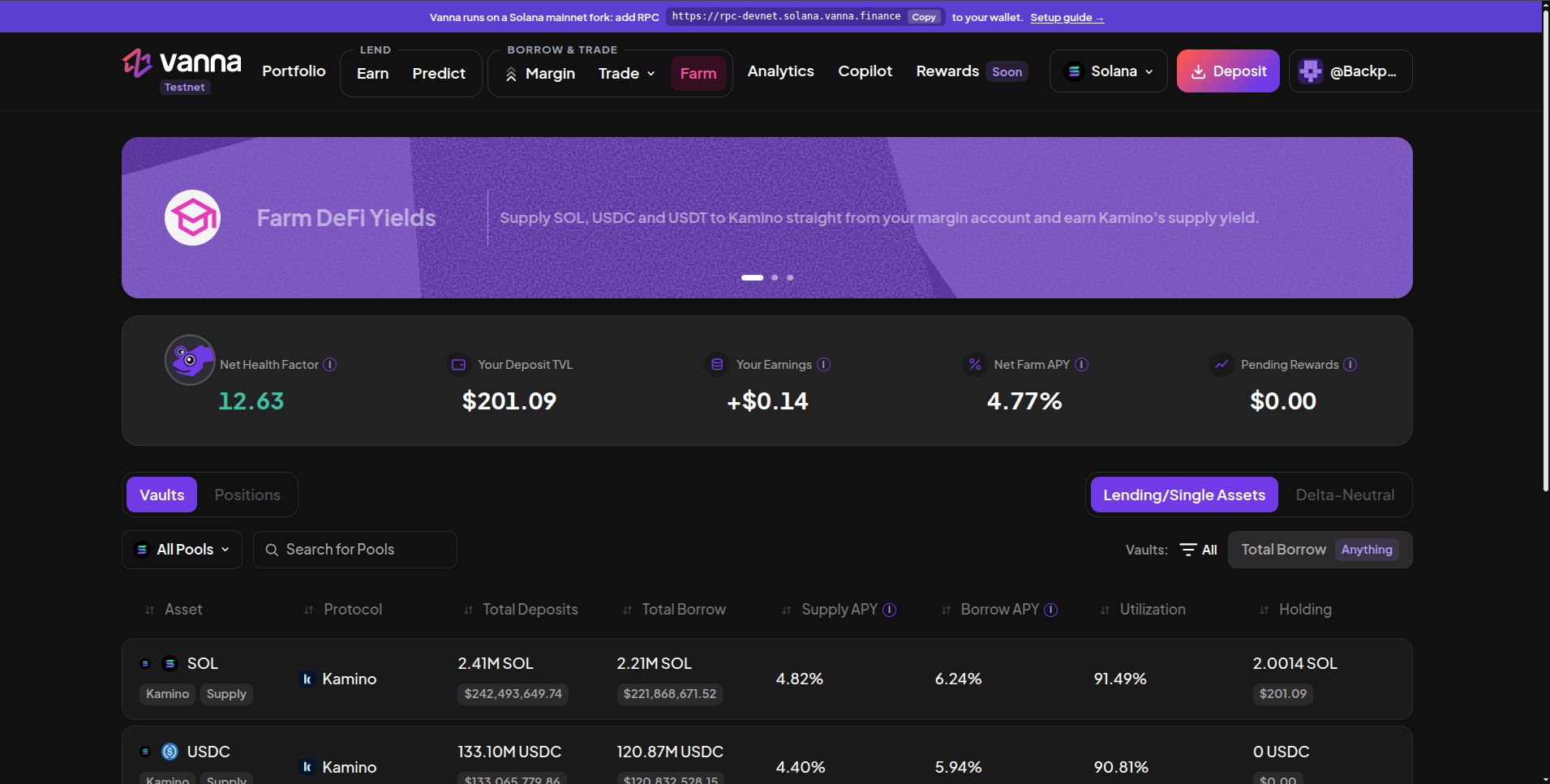Open the Rewards page
1550x784 pixels.
click(x=947, y=71)
